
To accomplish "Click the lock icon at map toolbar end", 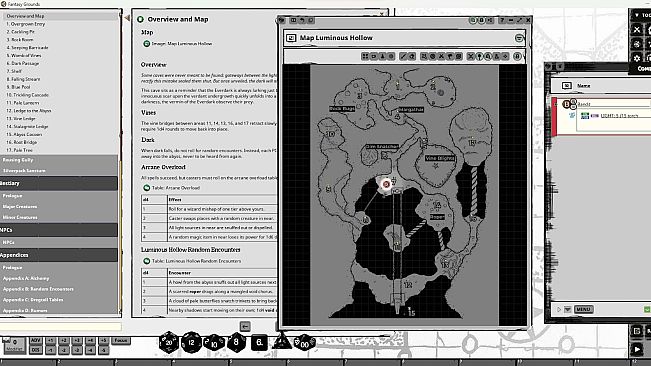I will pos(517,56).
